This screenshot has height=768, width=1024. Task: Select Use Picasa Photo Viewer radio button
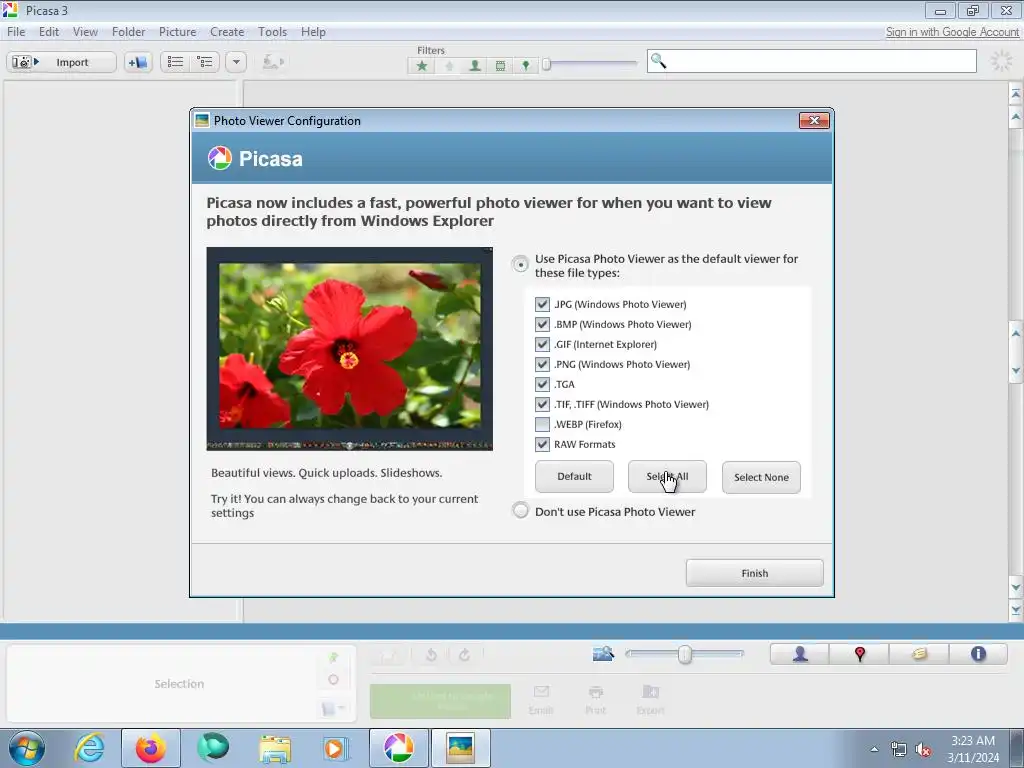(520, 264)
